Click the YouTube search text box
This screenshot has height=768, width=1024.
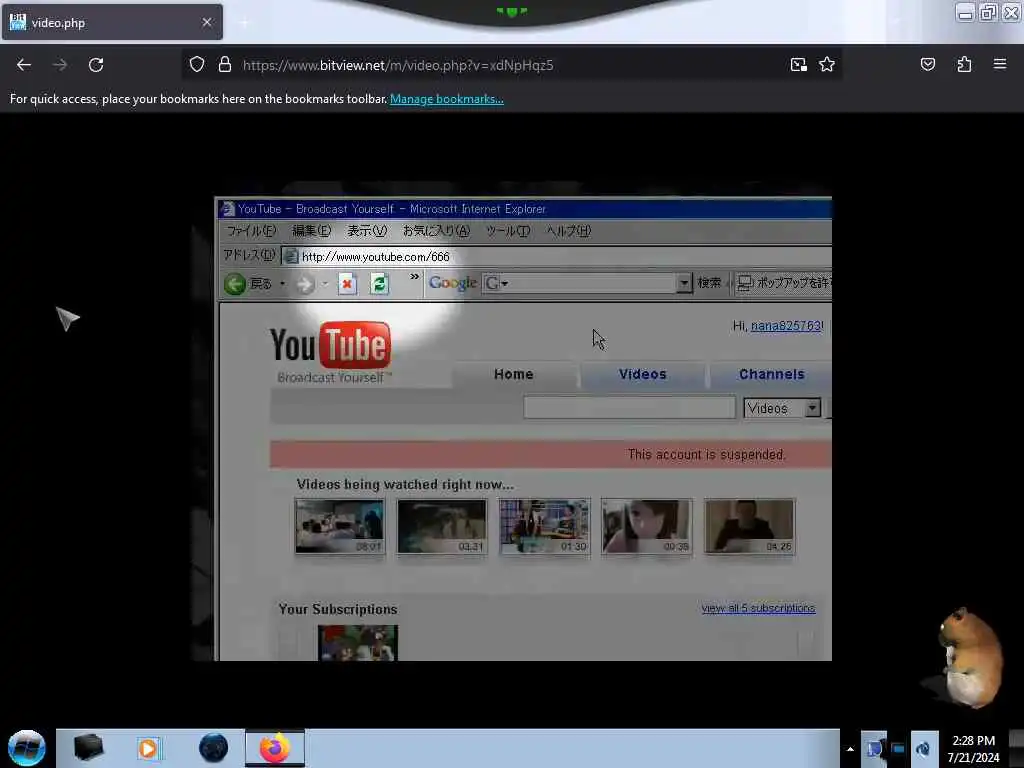coord(630,408)
